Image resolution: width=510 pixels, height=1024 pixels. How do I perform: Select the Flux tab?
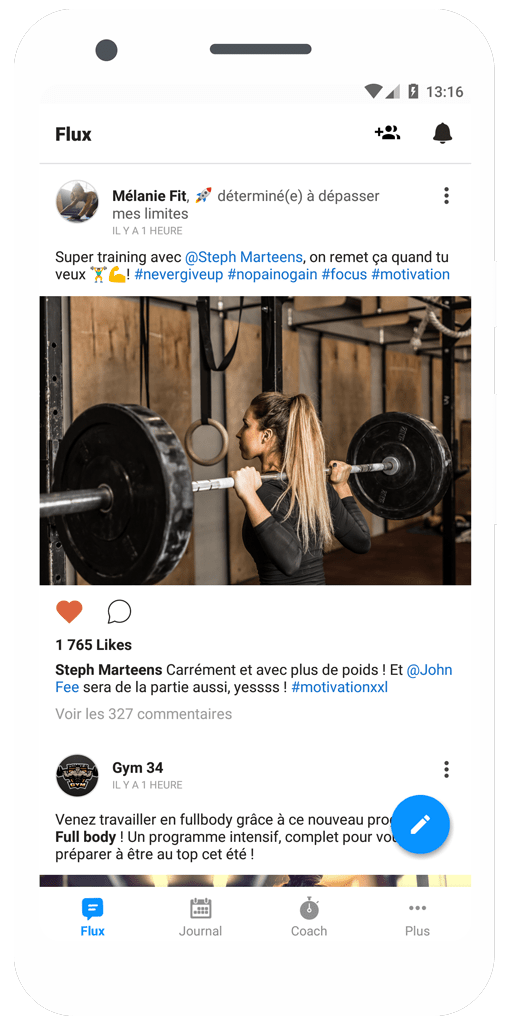pos(92,918)
